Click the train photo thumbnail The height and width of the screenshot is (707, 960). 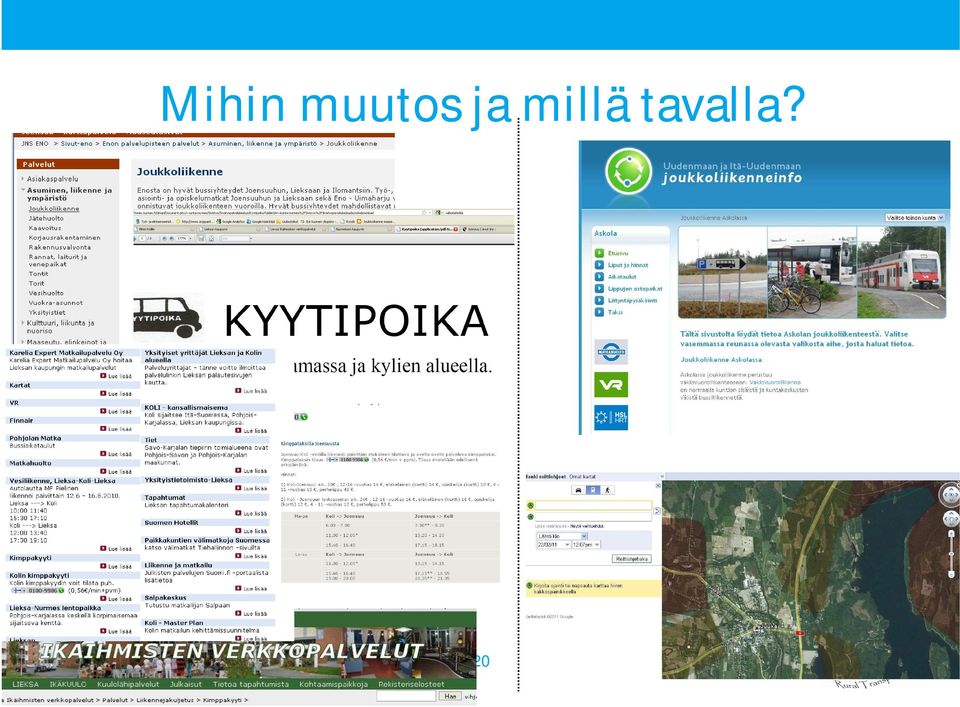pos(901,272)
